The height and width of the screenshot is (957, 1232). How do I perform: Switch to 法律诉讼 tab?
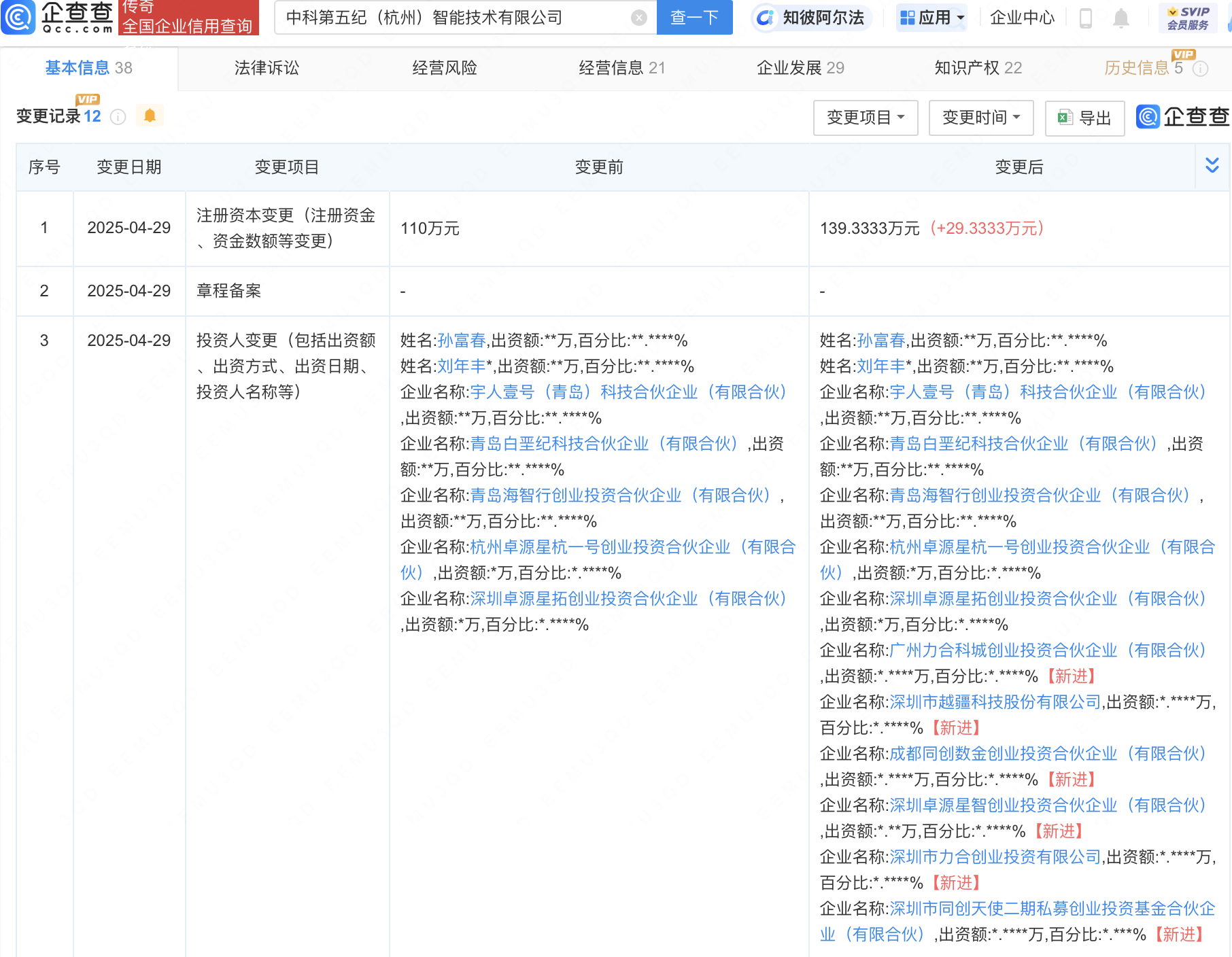tap(267, 68)
